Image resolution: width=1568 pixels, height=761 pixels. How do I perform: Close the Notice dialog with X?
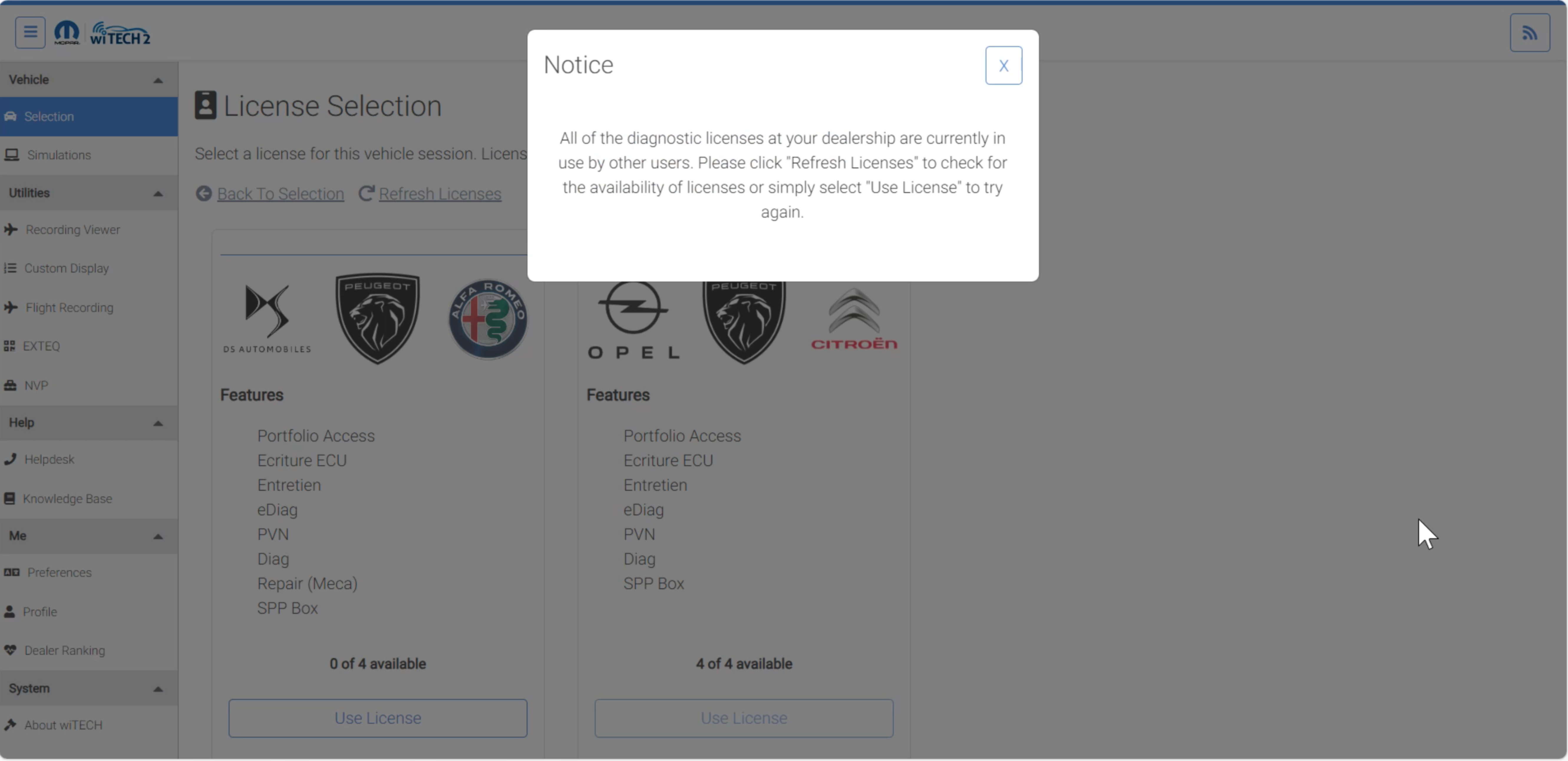point(1003,66)
